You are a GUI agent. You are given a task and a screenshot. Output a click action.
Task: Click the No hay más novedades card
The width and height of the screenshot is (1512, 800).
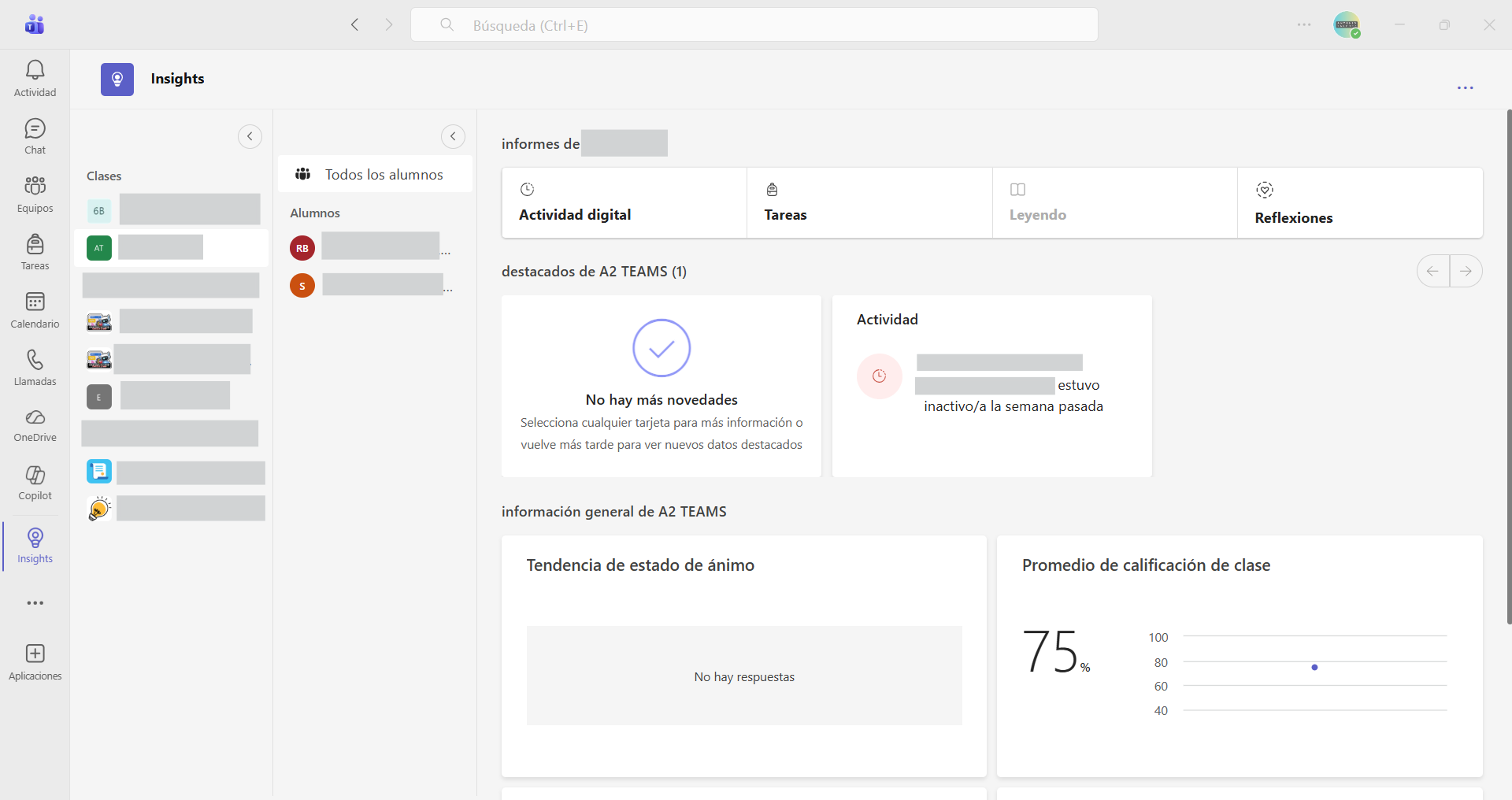(x=661, y=386)
